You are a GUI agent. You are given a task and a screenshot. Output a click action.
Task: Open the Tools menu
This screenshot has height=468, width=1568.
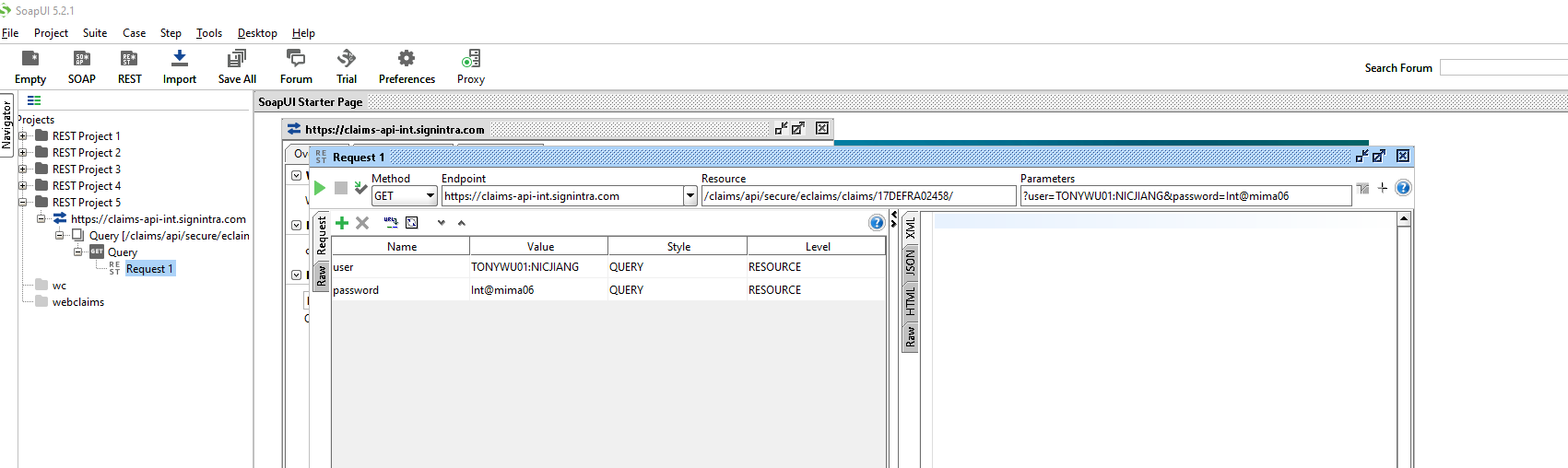[209, 33]
